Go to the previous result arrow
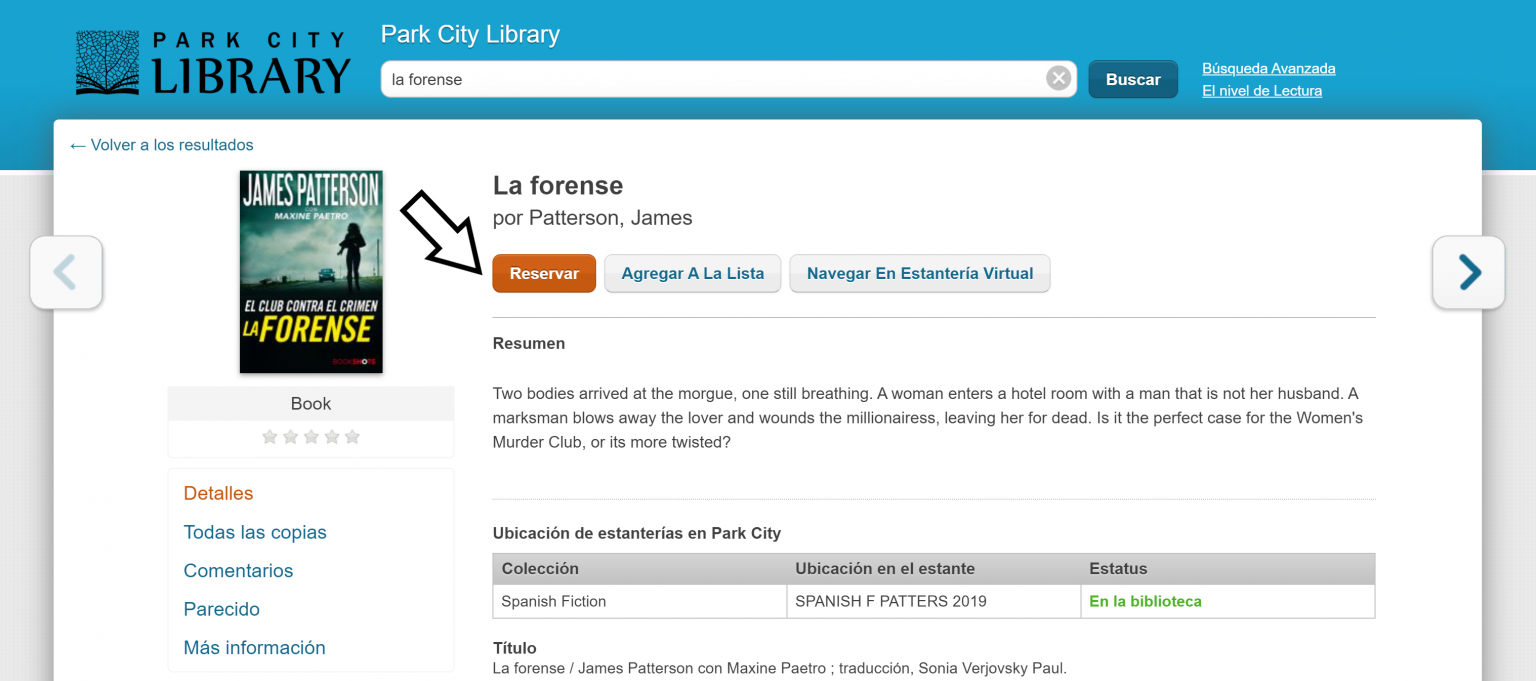Image resolution: width=1536 pixels, height=681 pixels. (66, 272)
